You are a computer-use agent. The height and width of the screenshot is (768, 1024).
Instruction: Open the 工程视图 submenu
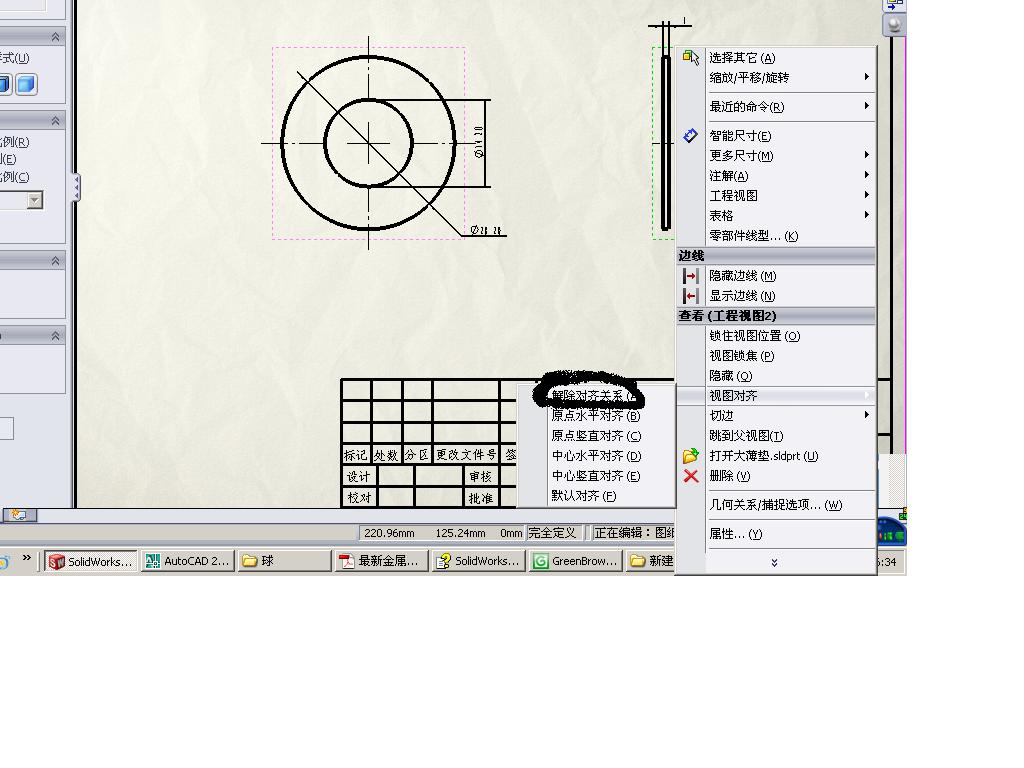click(x=776, y=195)
